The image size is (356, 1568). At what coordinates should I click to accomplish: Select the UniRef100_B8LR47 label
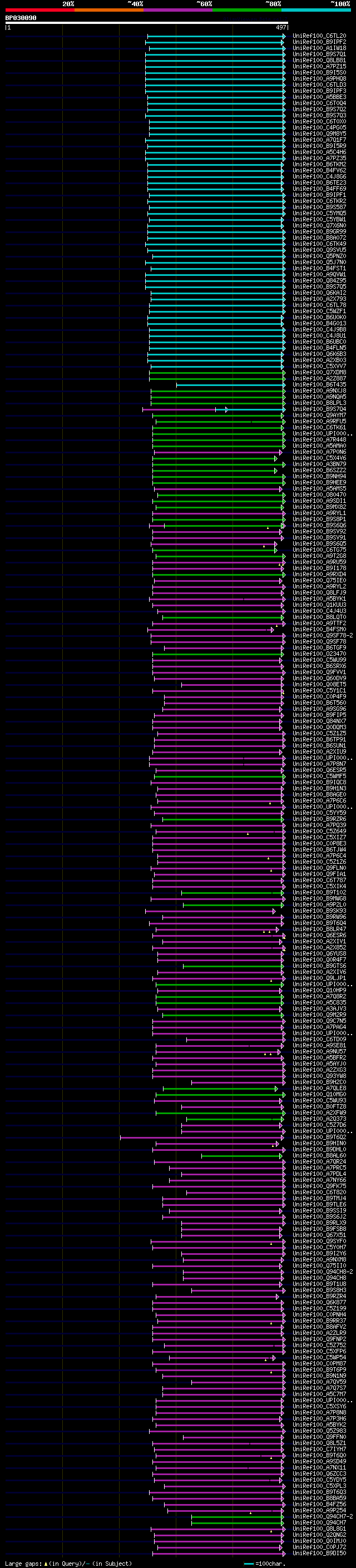(x=319, y=929)
